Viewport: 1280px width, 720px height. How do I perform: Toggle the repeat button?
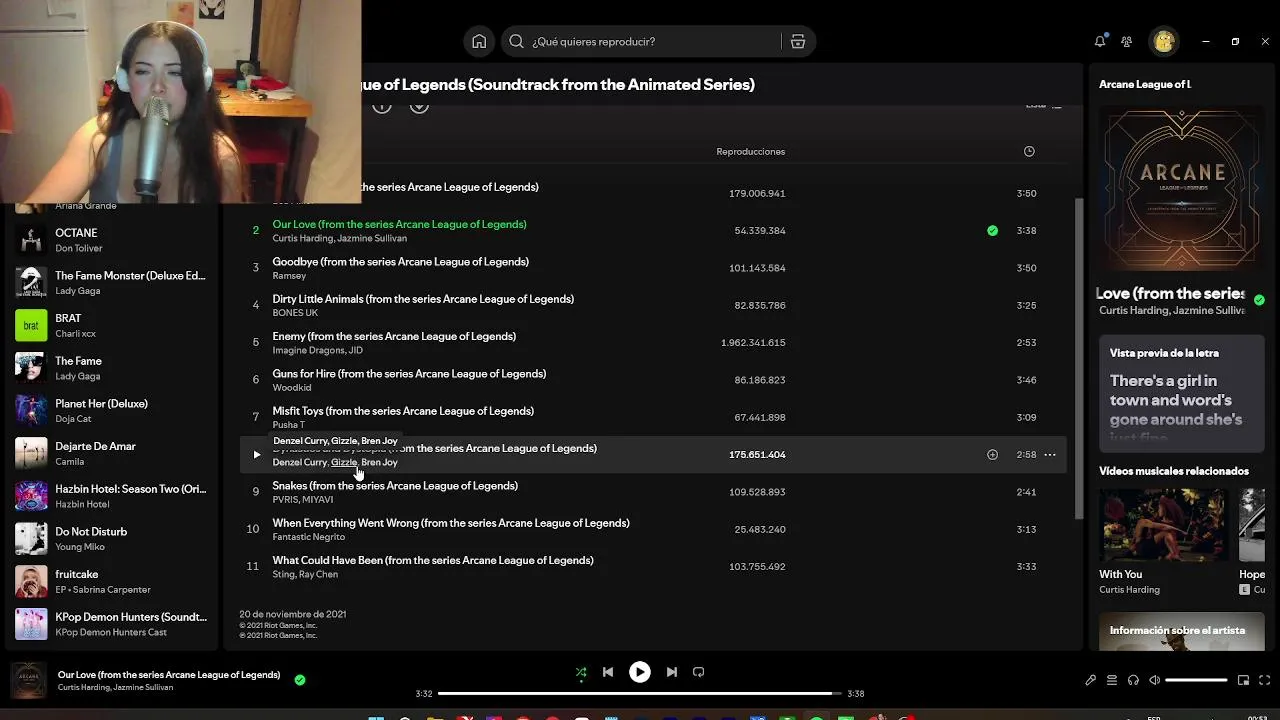coord(699,672)
